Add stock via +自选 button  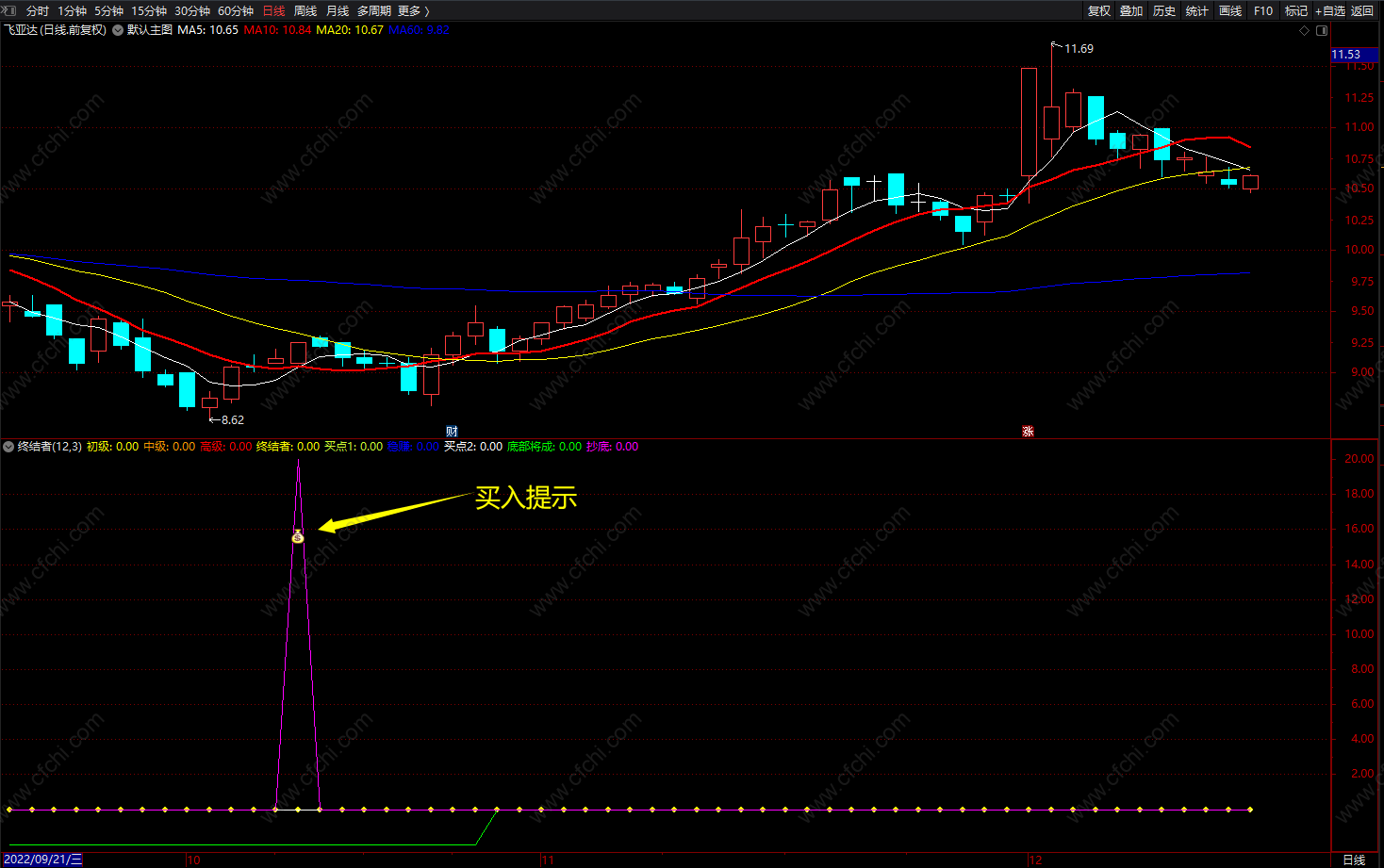point(1330,11)
